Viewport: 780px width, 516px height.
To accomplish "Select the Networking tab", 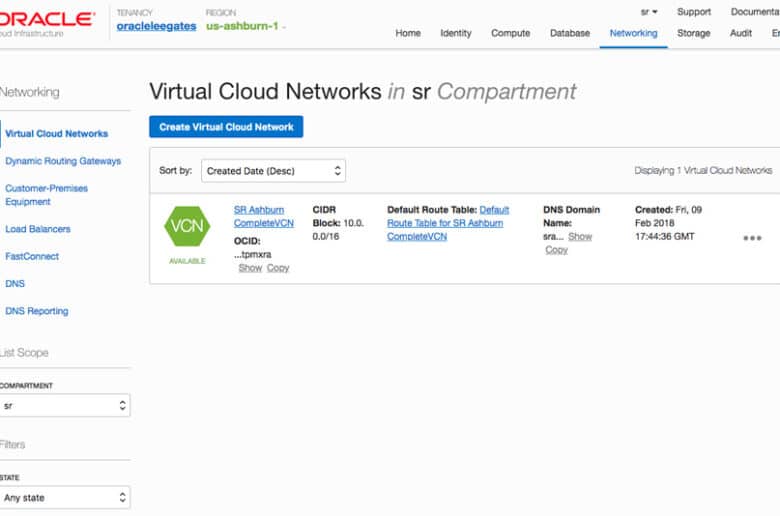I will (x=633, y=33).
